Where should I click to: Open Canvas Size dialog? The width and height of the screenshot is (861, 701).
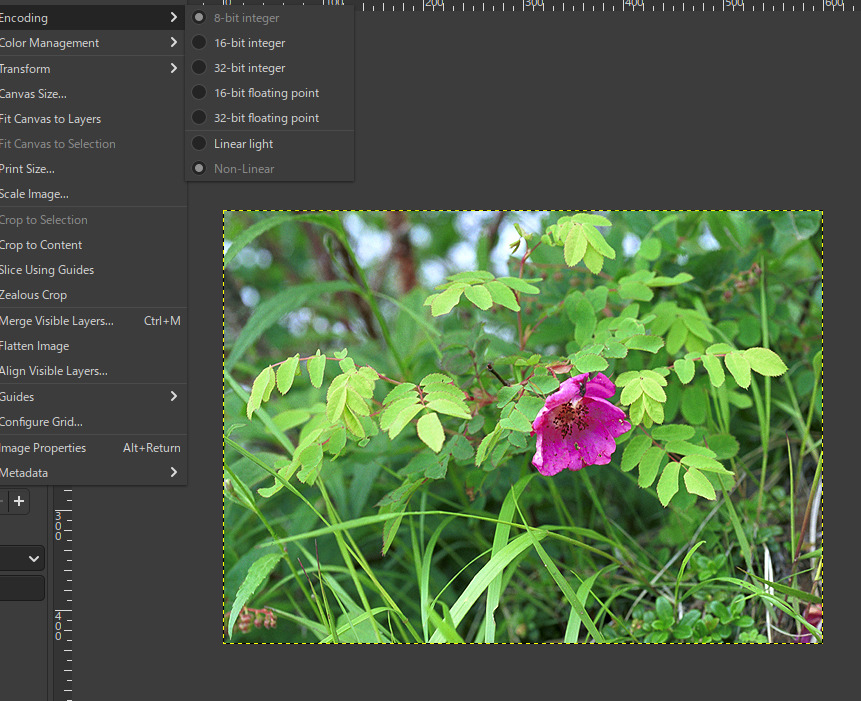click(34, 94)
